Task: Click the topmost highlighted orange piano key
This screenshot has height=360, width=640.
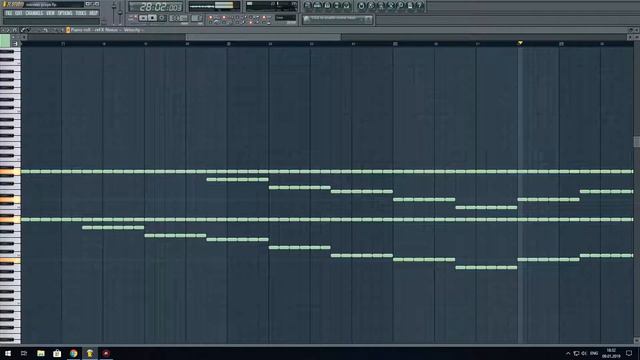Action: coord(10,171)
